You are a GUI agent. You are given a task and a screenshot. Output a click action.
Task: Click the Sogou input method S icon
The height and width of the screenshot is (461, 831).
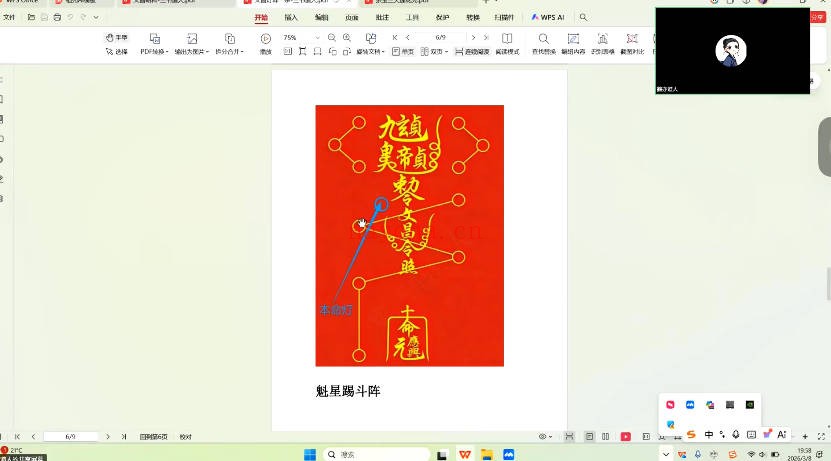[x=691, y=435]
